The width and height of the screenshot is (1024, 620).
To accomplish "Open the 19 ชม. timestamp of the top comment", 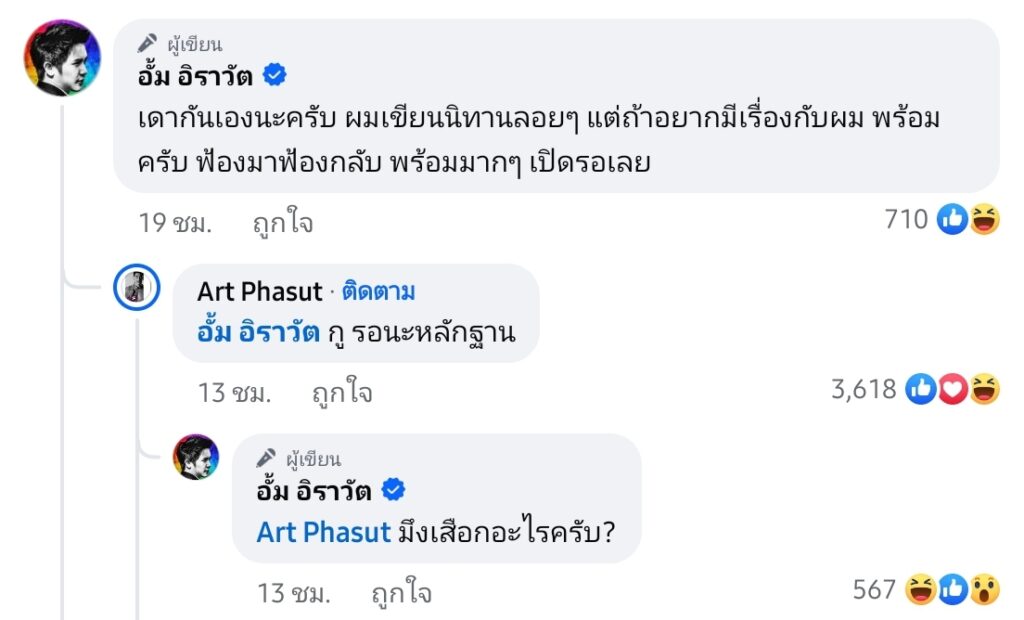I will (x=175, y=223).
